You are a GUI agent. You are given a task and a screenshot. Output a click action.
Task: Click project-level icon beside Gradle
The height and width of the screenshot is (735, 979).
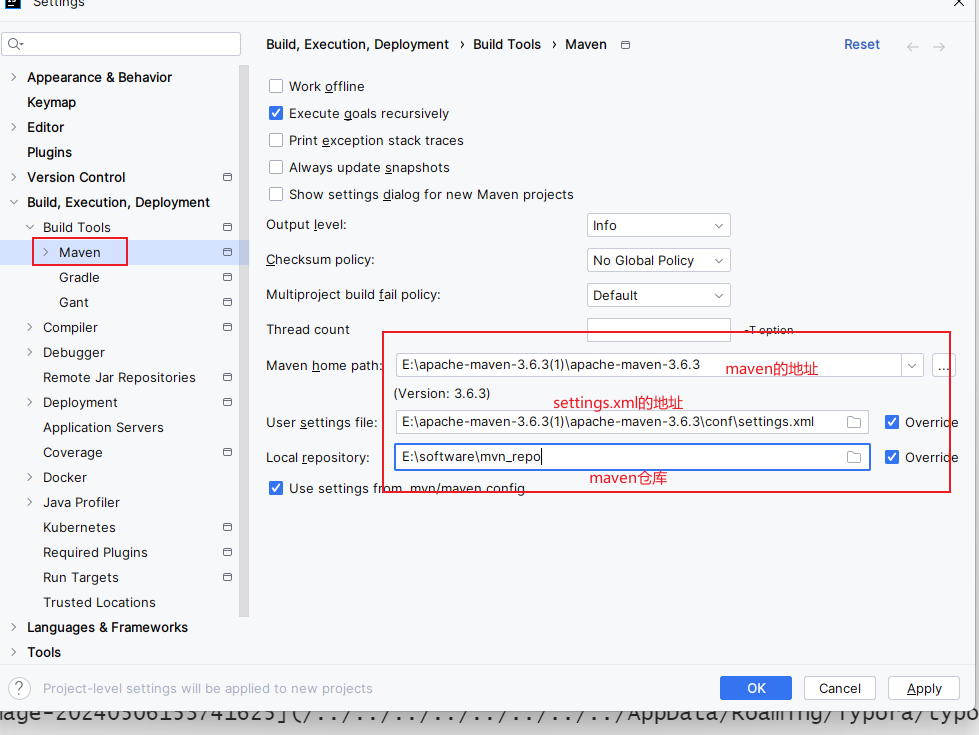[227, 277]
